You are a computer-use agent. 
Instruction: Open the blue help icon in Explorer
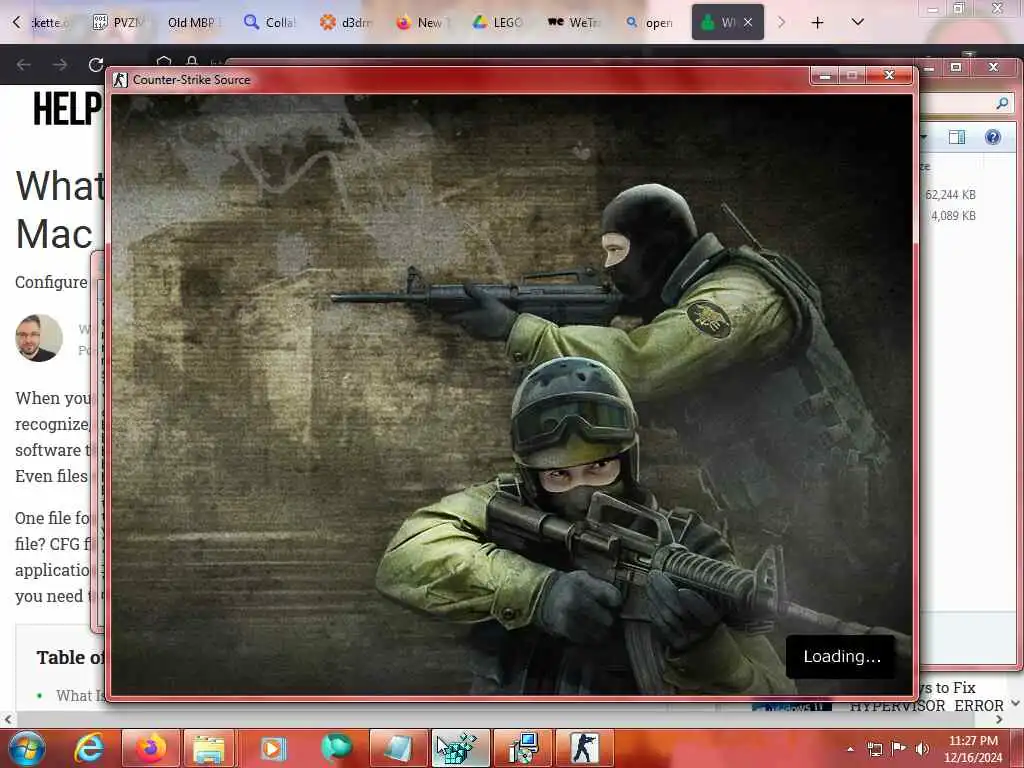(x=993, y=137)
